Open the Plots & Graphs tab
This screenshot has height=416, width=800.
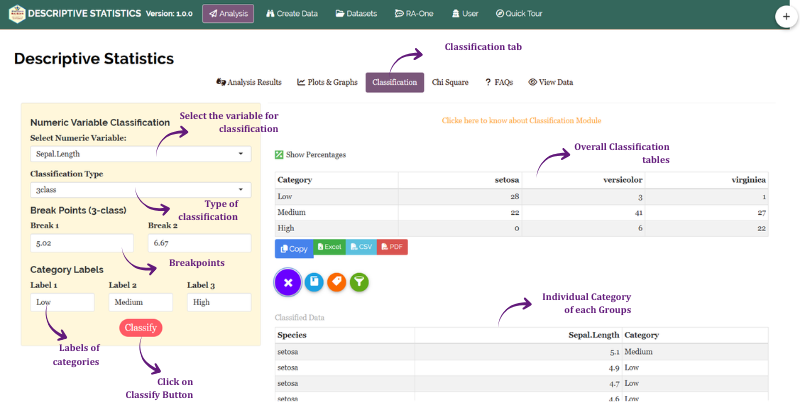[327, 82]
